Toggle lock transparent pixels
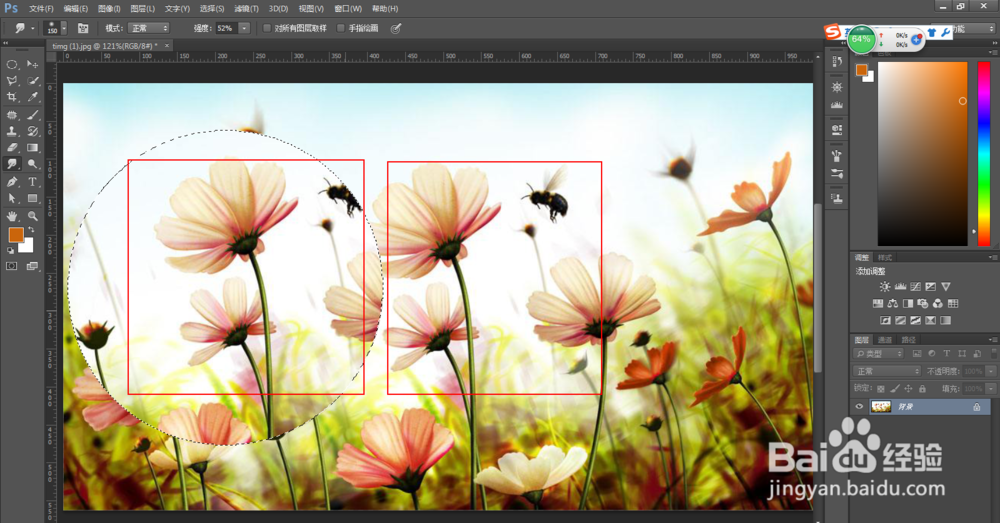1000x523 pixels. click(x=881, y=388)
